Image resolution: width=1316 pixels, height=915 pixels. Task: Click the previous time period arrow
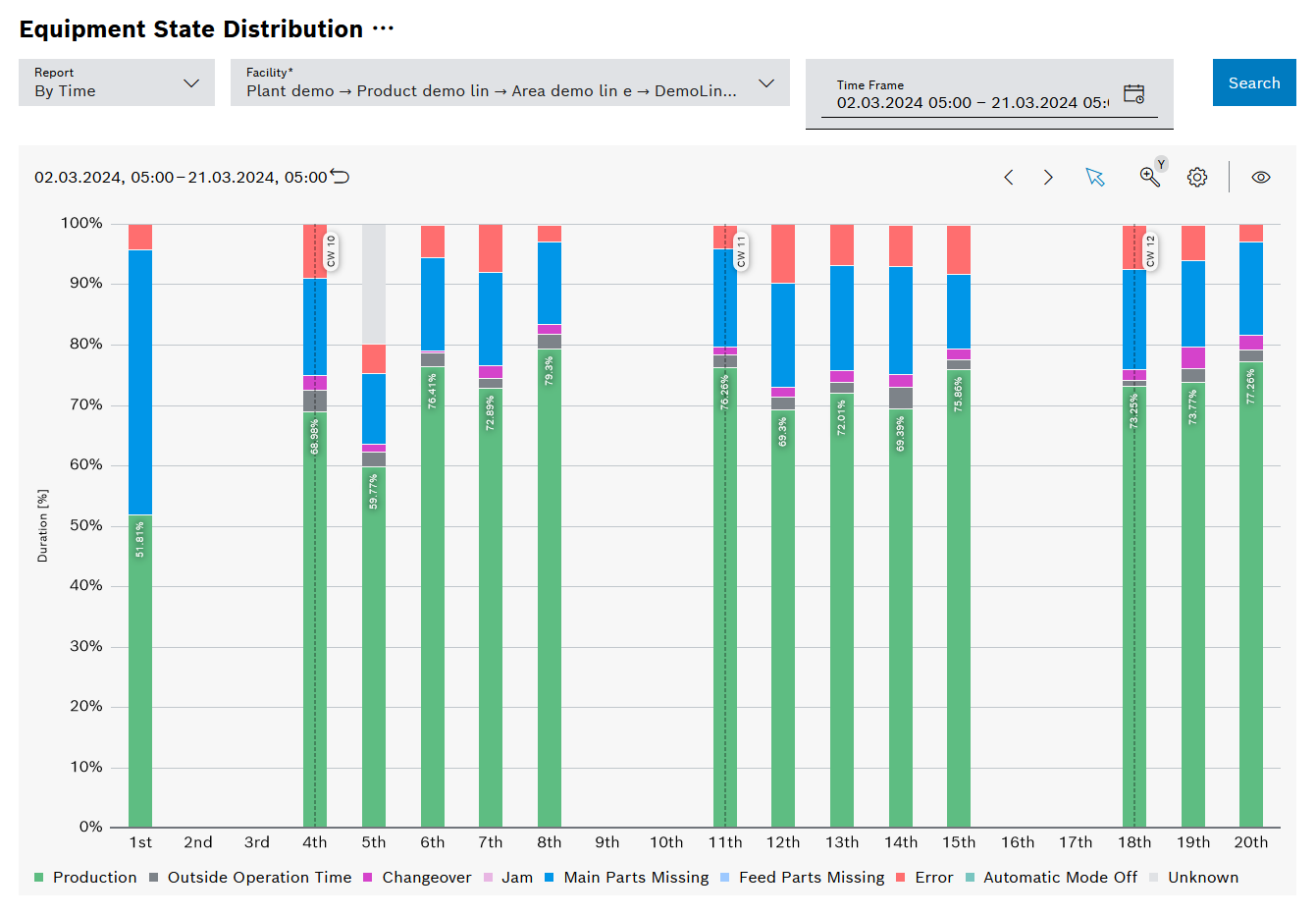click(1008, 178)
